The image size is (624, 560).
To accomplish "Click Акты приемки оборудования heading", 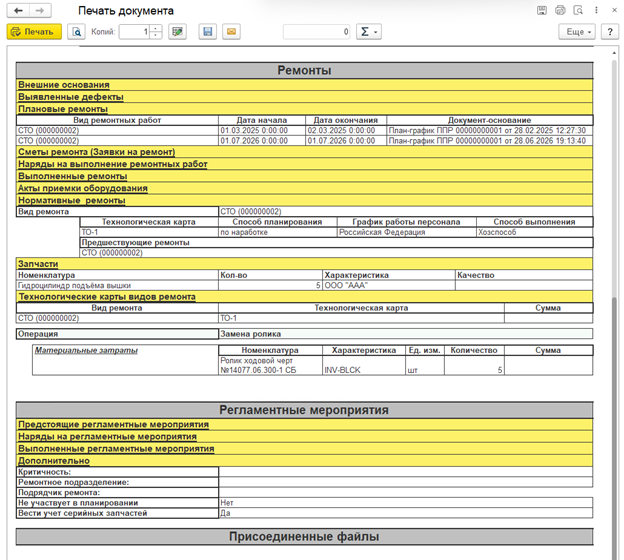I will pyautogui.click(x=83, y=188).
